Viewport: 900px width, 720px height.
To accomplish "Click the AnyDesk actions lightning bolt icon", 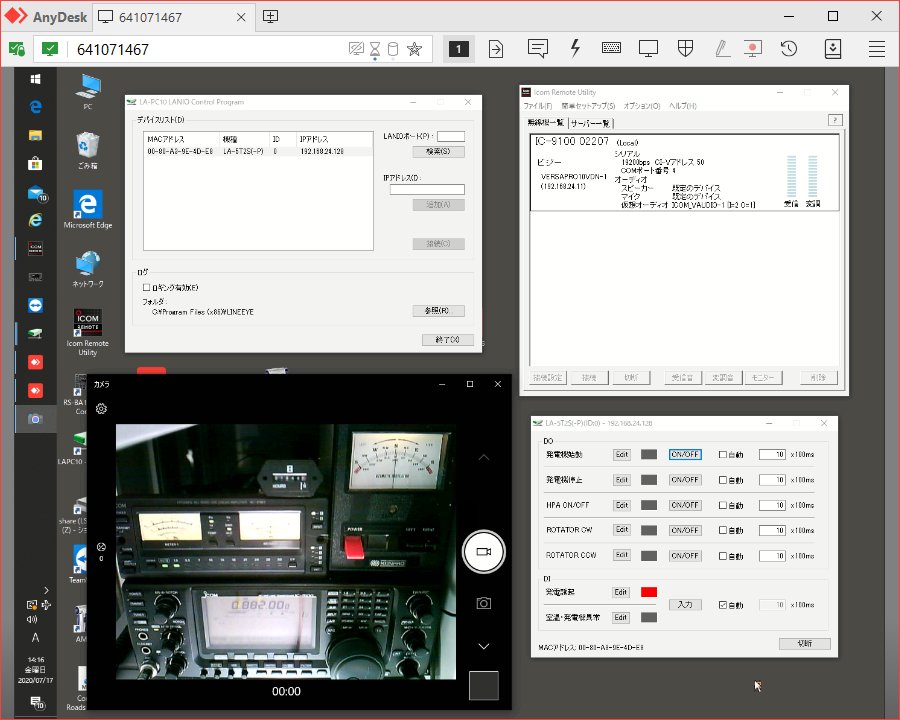I will [575, 48].
